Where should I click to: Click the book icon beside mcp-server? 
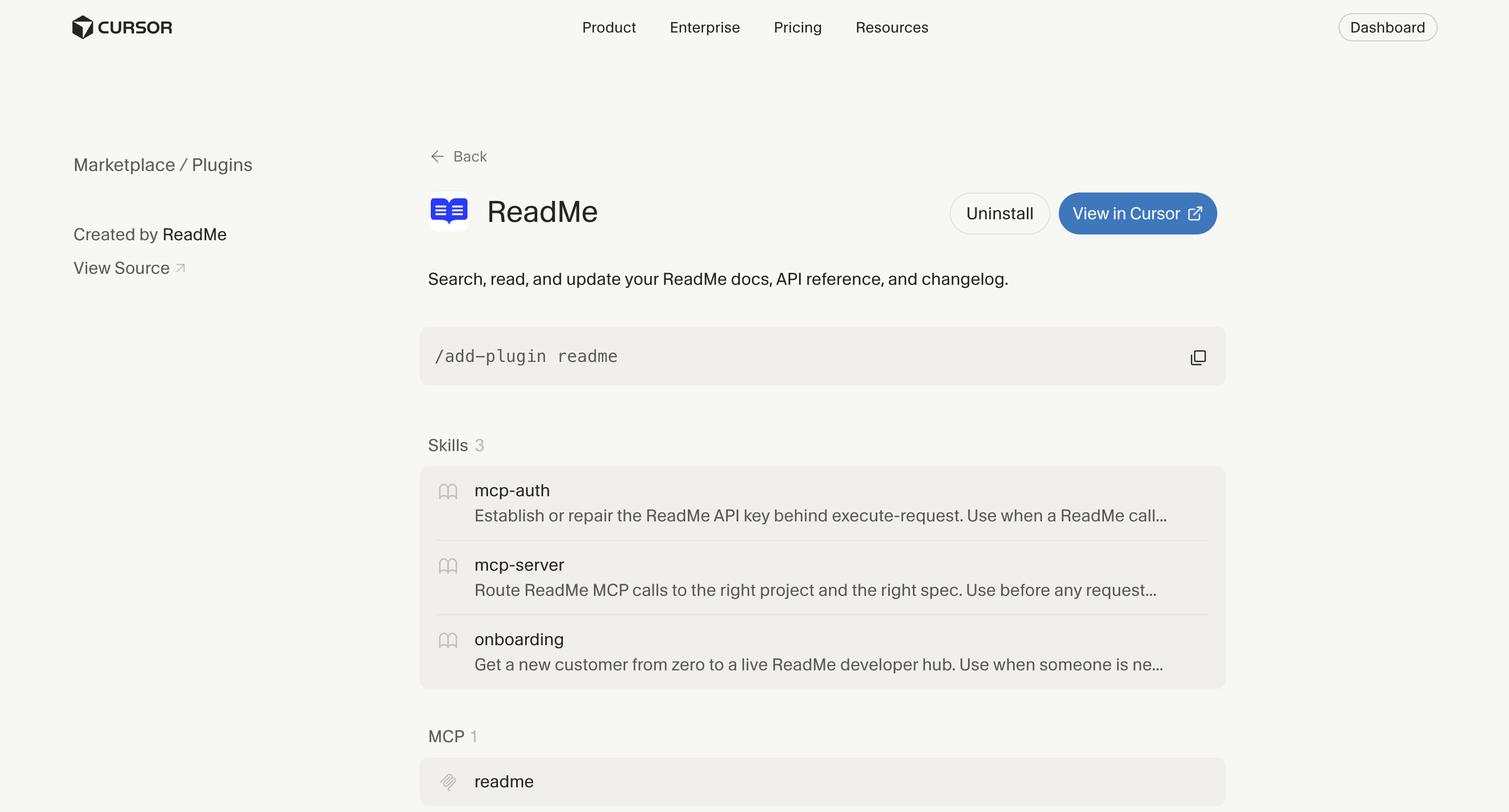448,565
